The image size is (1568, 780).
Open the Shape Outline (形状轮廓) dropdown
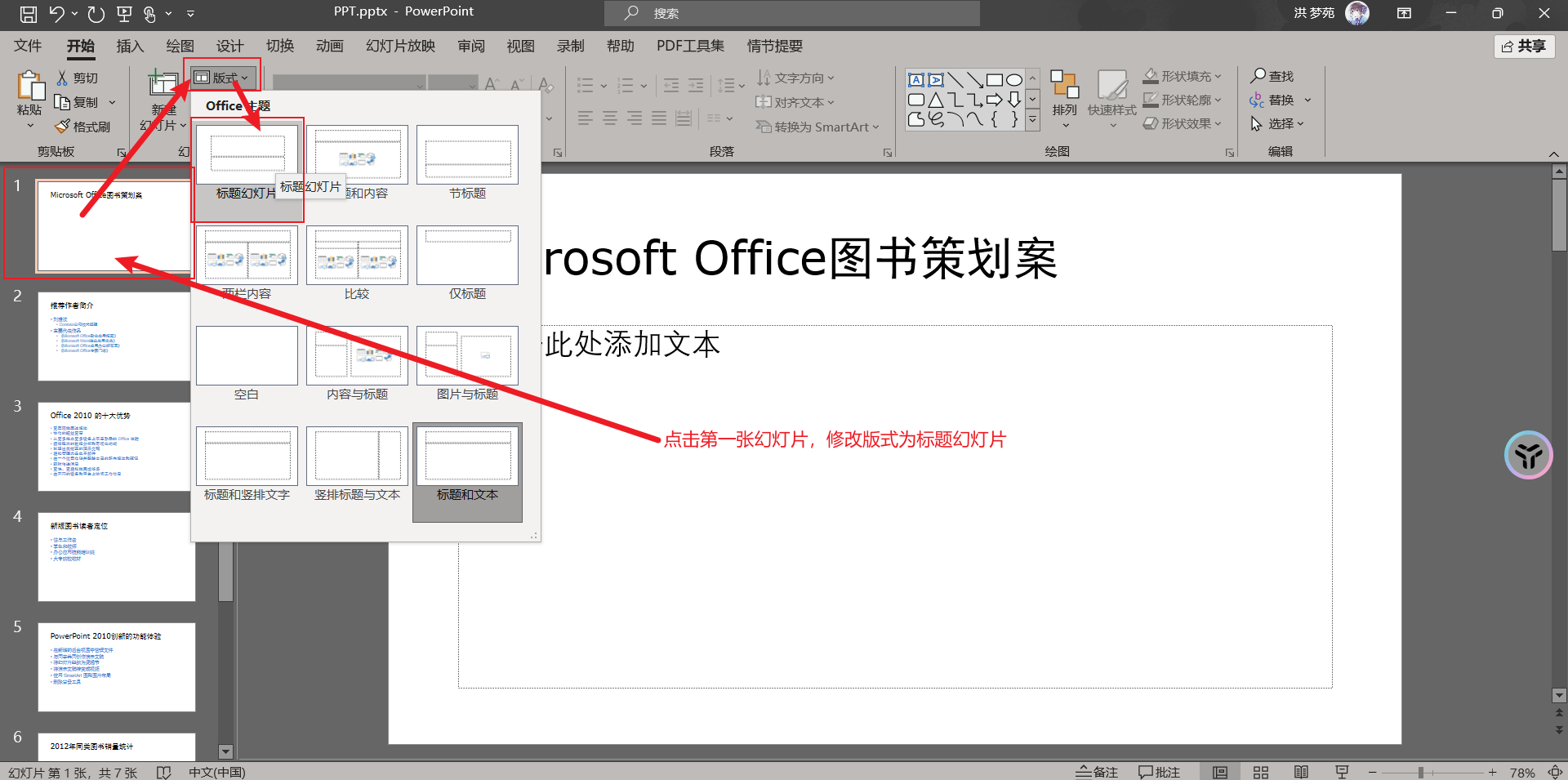1182,100
